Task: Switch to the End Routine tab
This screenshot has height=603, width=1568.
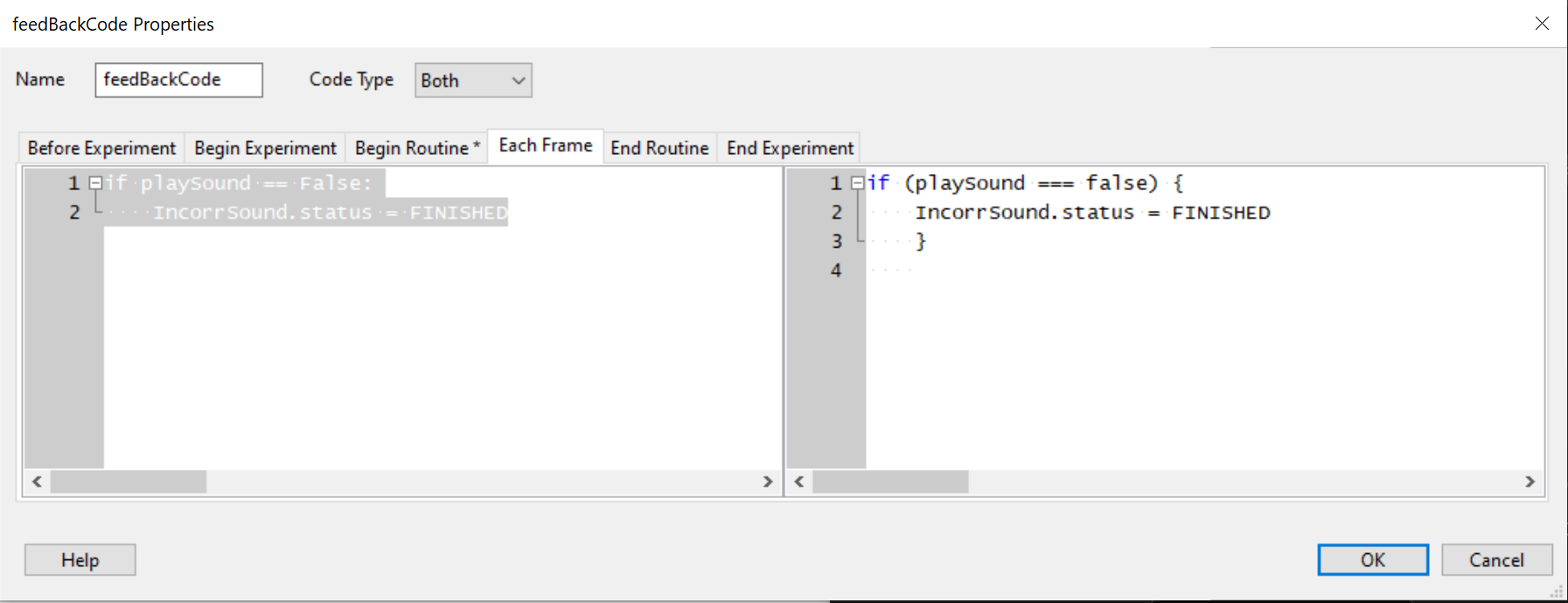Action: coord(659,148)
